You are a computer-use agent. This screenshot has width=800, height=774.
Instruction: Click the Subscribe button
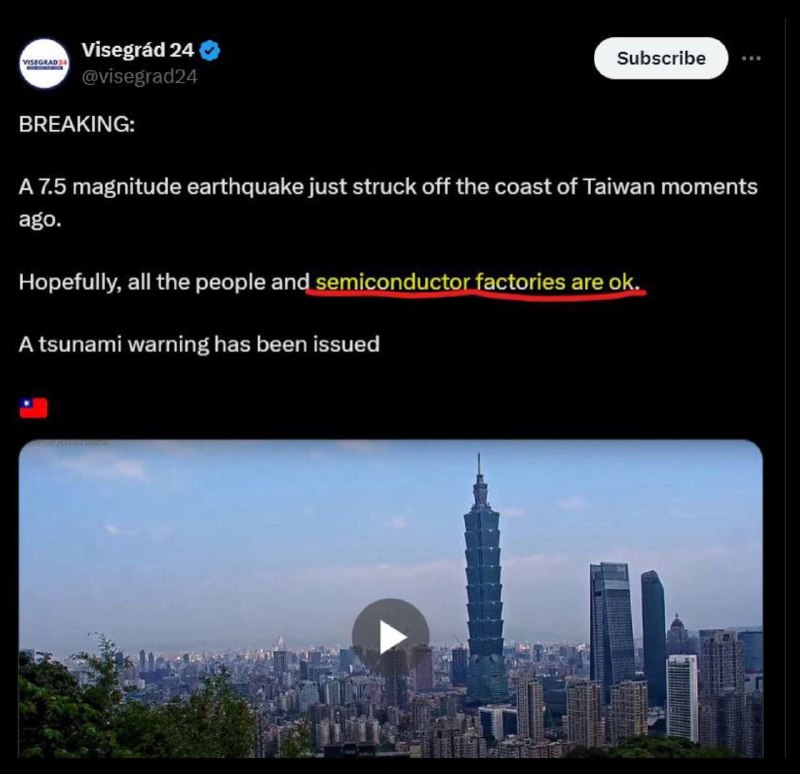click(661, 58)
